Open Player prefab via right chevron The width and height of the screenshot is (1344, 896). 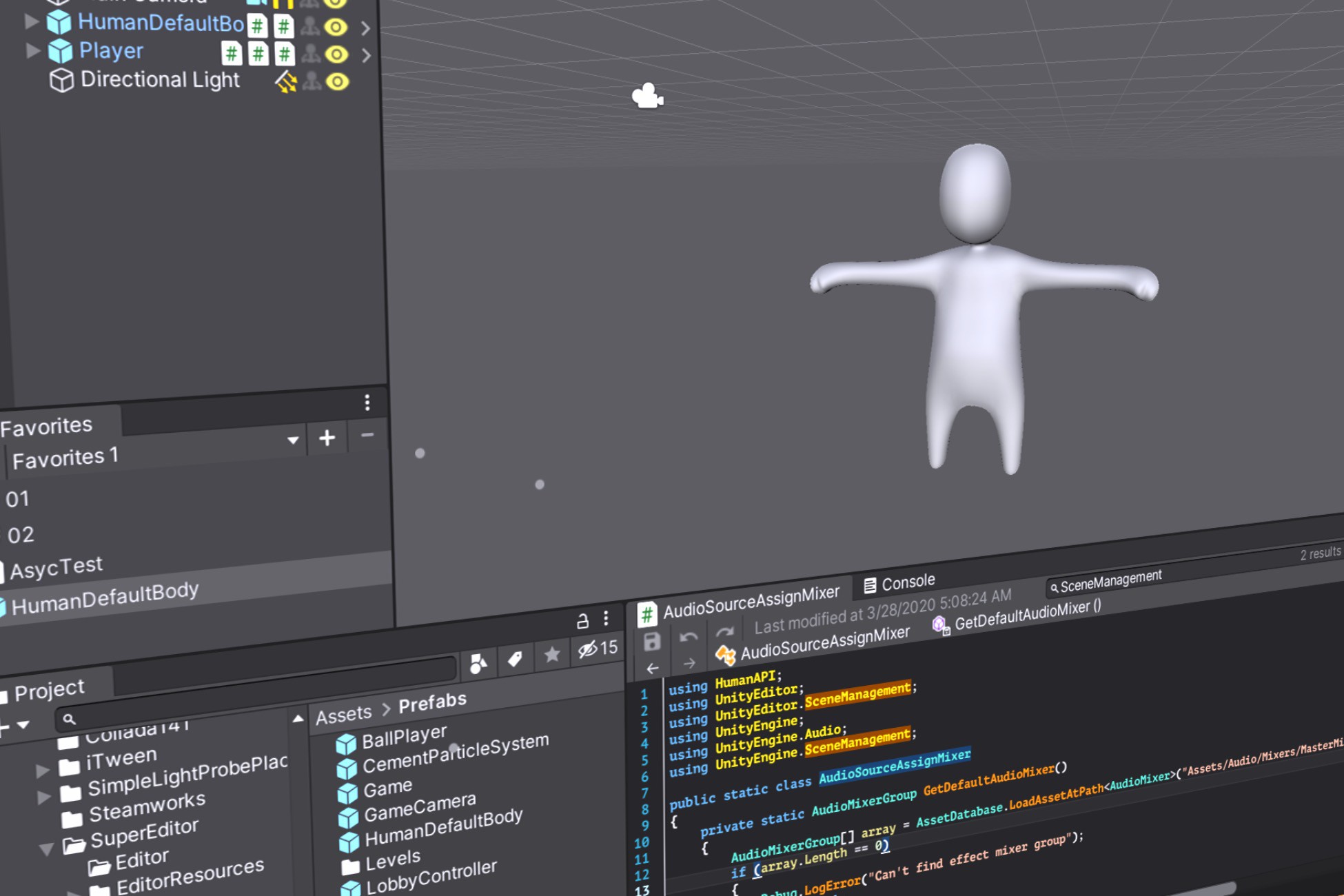pyautogui.click(x=367, y=54)
